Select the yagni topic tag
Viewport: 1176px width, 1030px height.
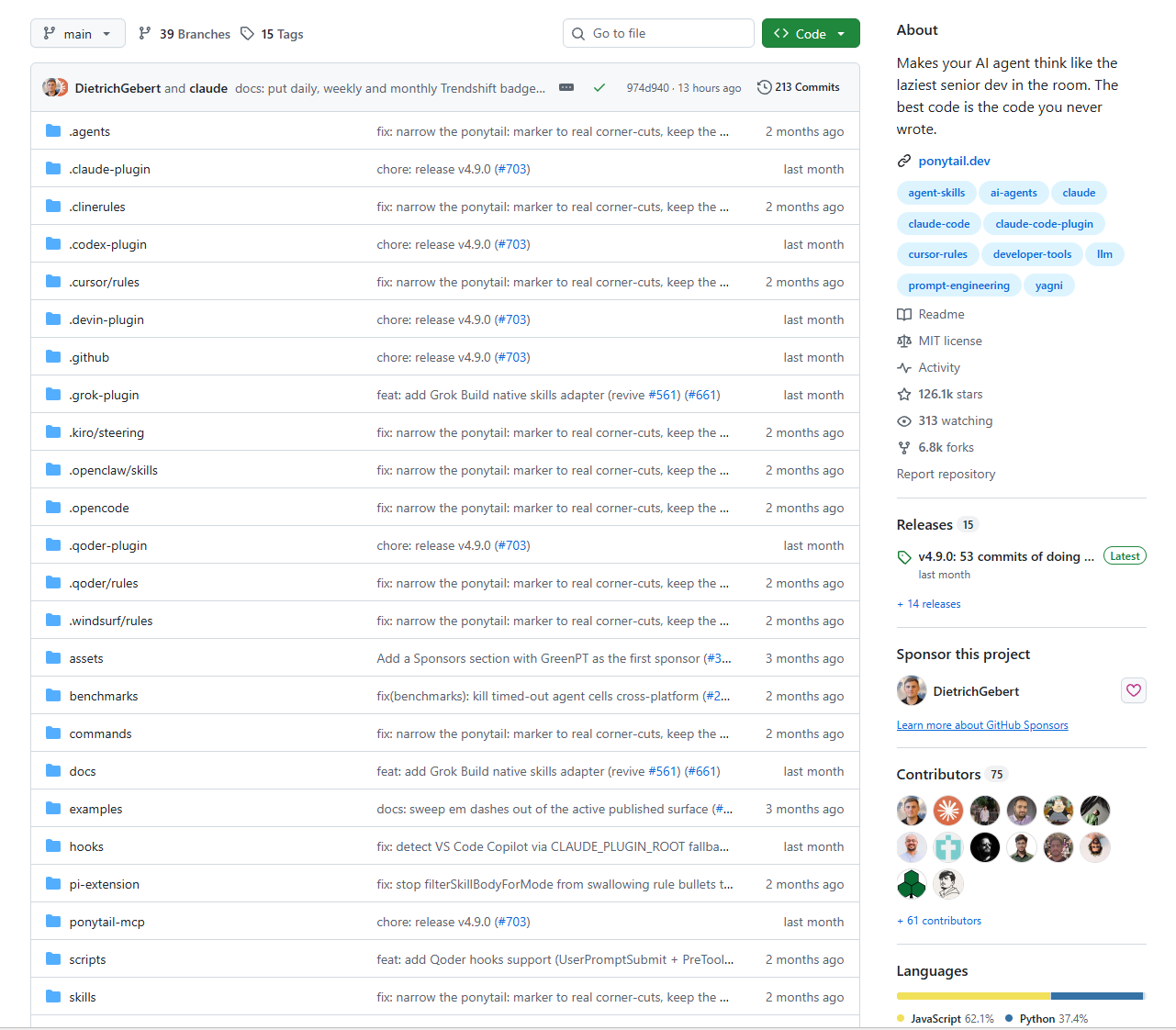1049,285
